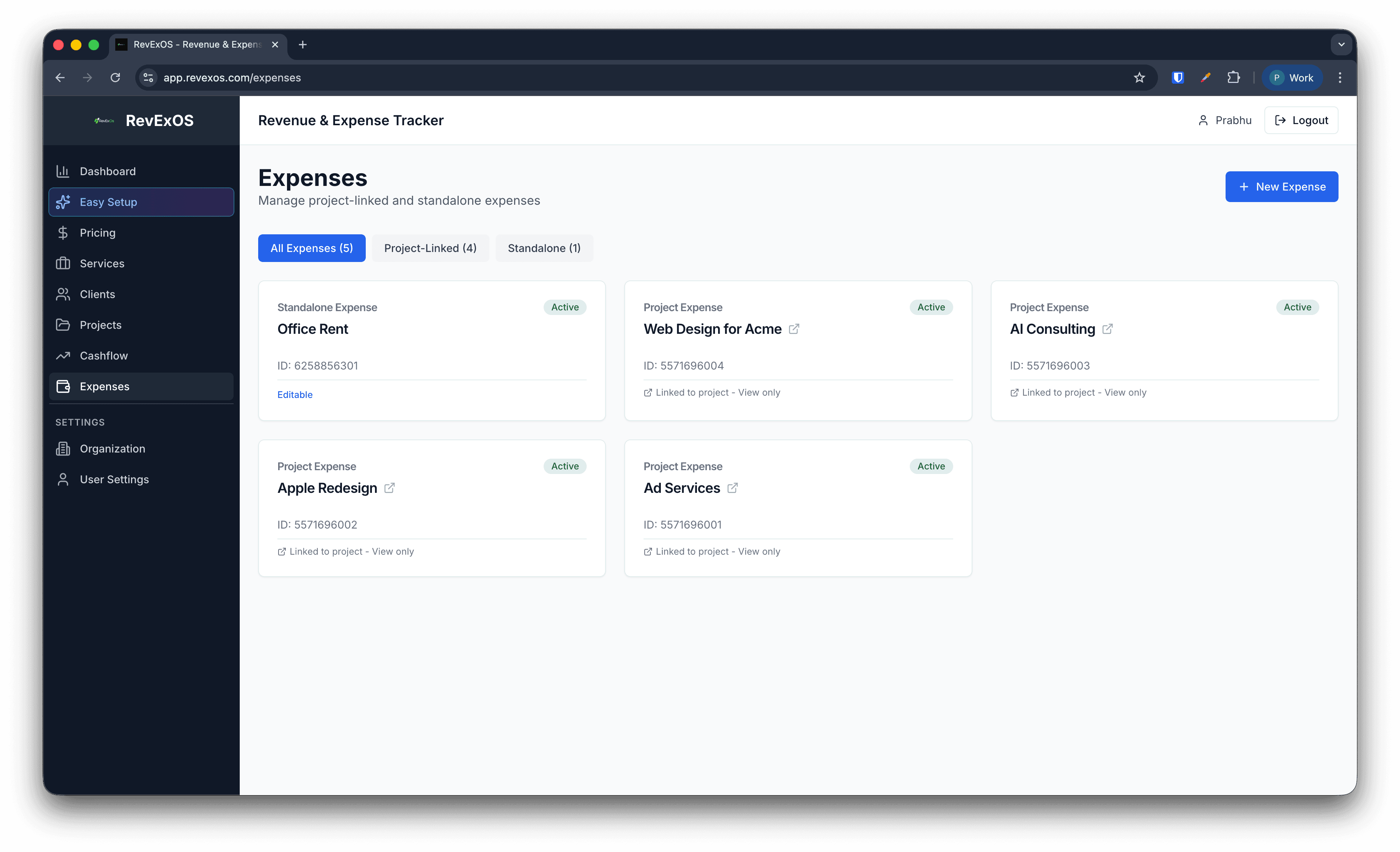Select the Organization building icon
The image size is (1400, 852).
(63, 448)
